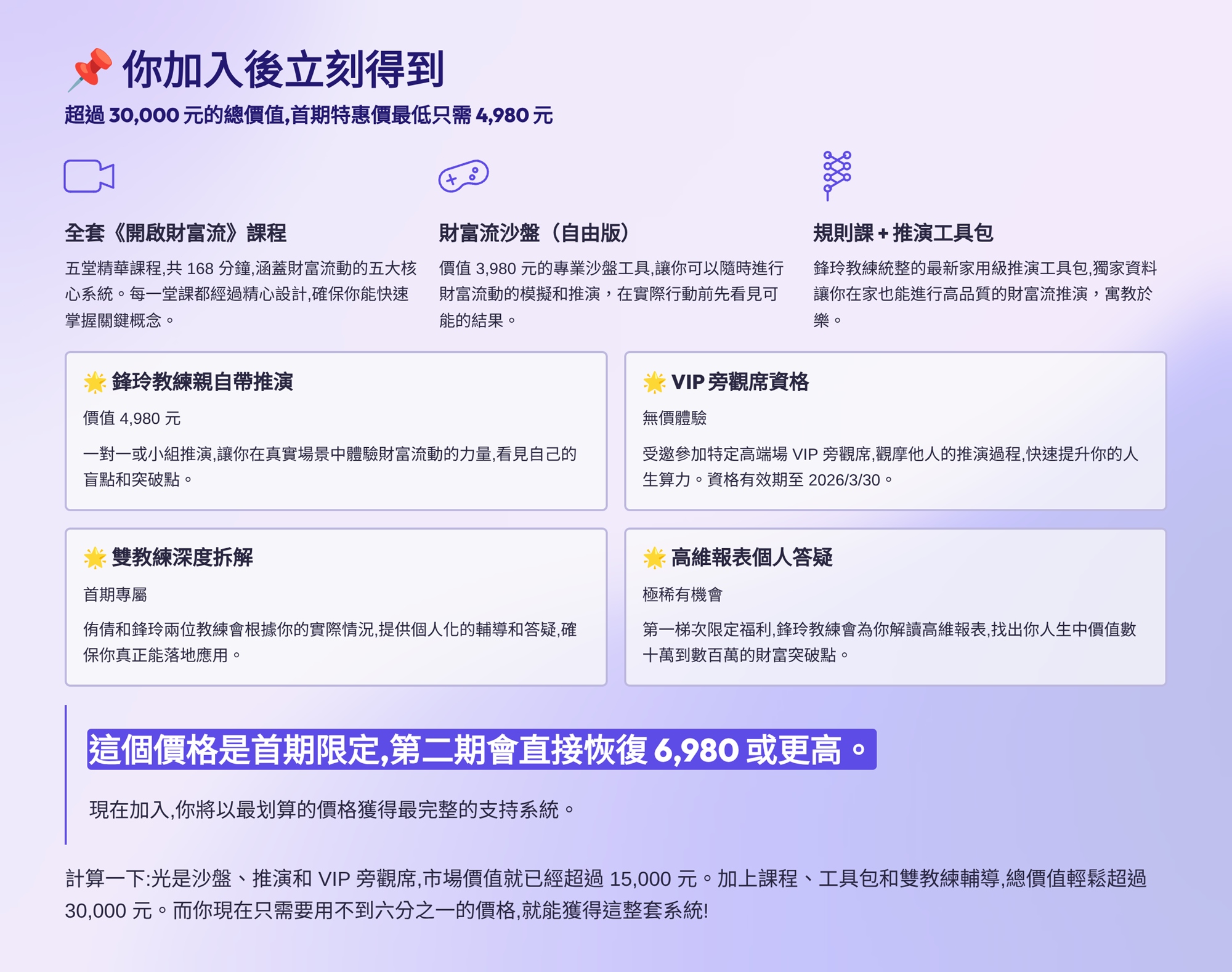Click star icon beside VIP 旁觀席資格
Image resolution: width=1232 pixels, height=972 pixels.
pyautogui.click(x=654, y=382)
